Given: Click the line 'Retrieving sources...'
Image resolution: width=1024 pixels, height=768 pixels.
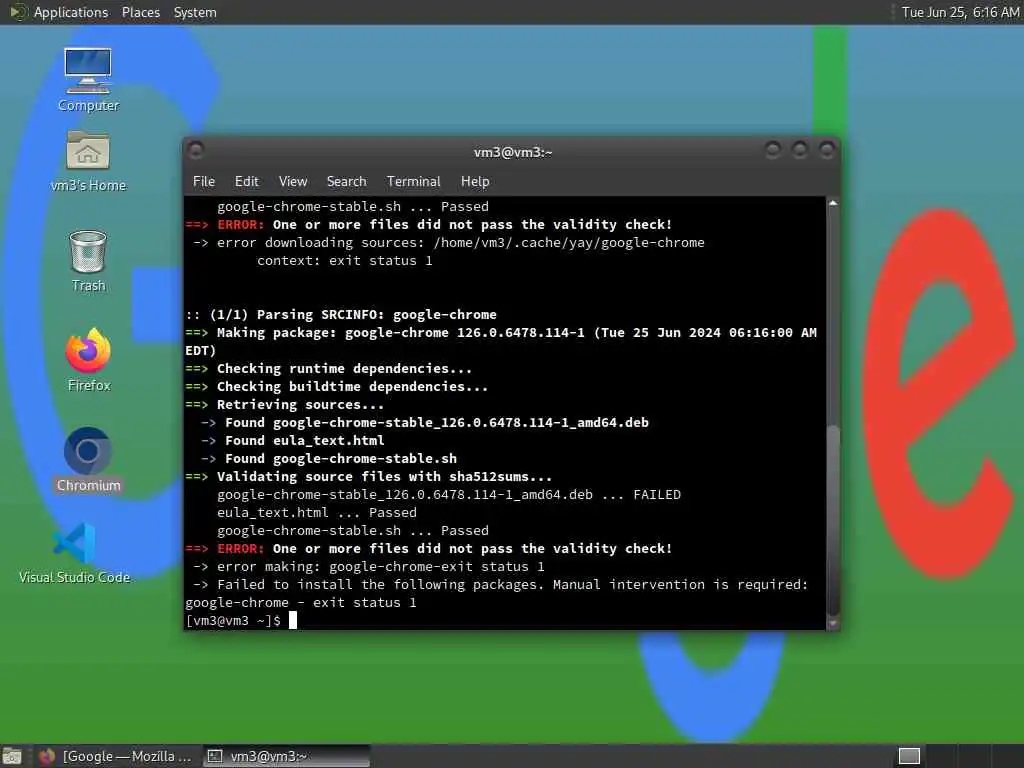Looking at the screenshot, I should pyautogui.click(x=300, y=405).
